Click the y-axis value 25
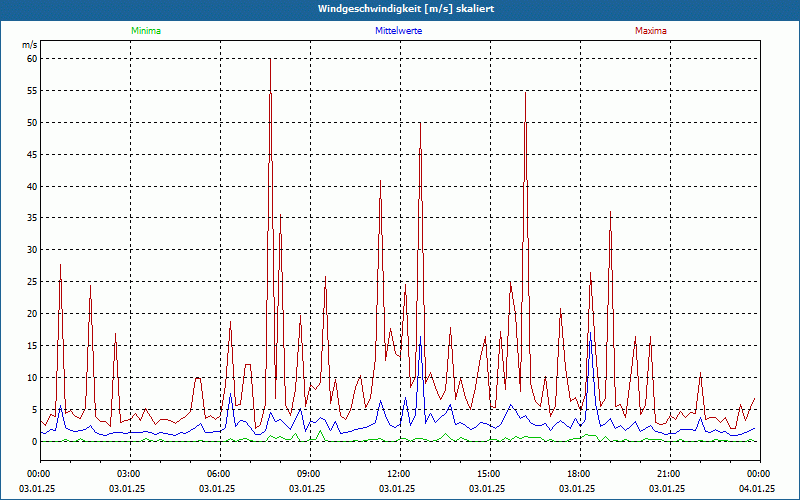This screenshot has height=500, width=800. [x=32, y=282]
